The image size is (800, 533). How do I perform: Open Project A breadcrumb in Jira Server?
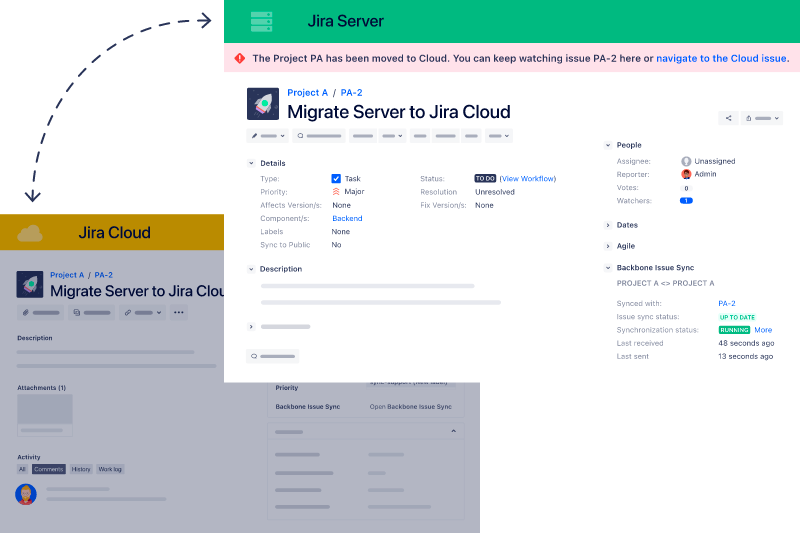(308, 92)
